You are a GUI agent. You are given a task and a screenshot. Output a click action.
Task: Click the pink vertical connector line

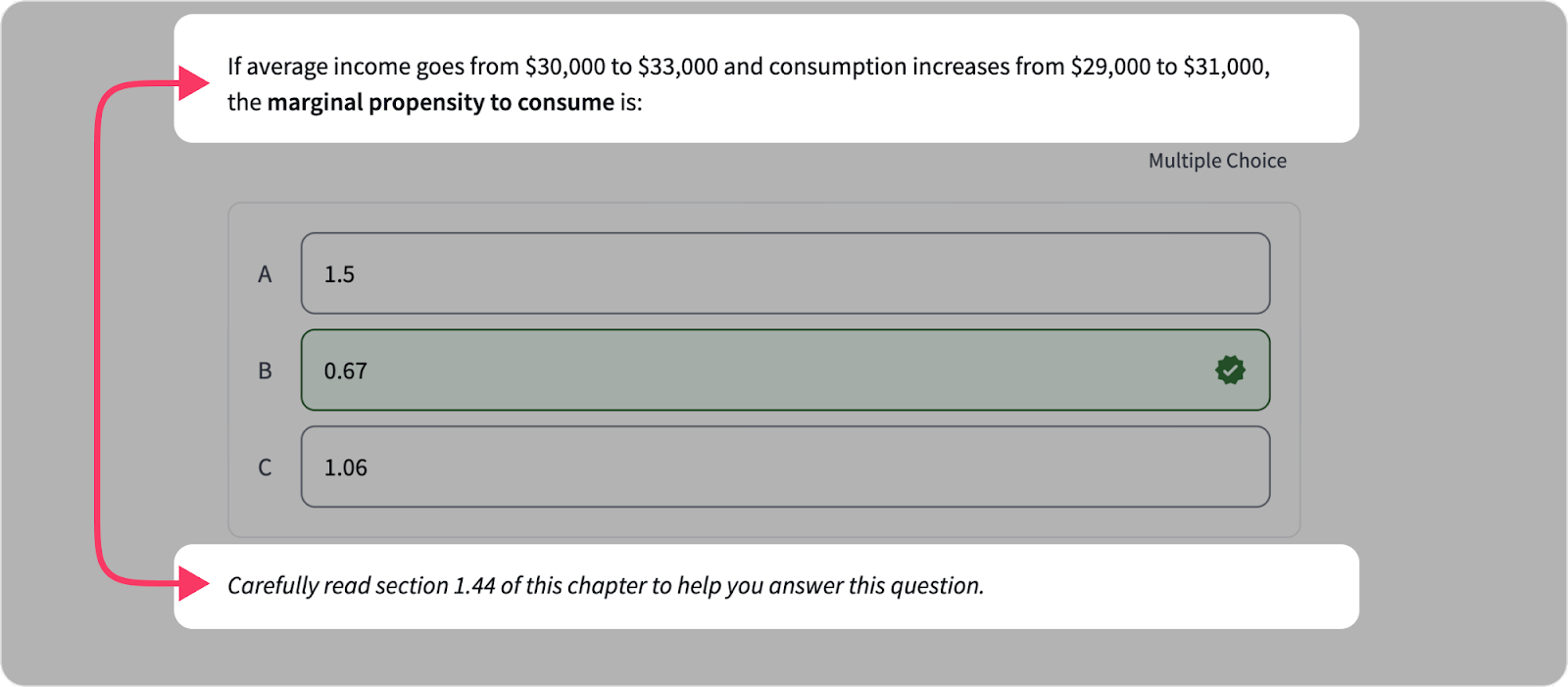[x=98, y=333]
